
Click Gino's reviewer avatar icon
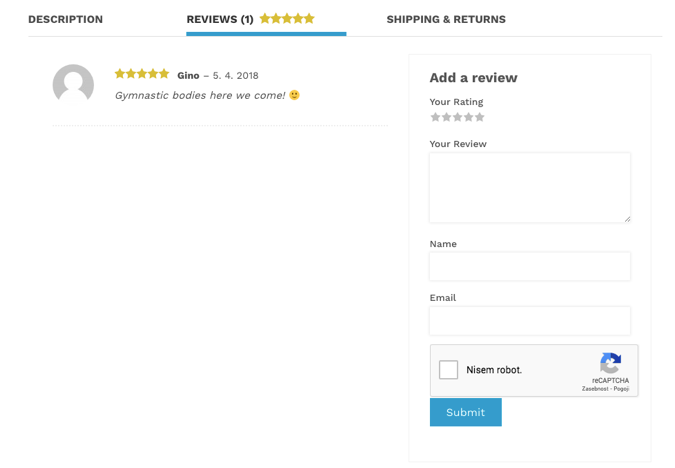tap(73, 85)
